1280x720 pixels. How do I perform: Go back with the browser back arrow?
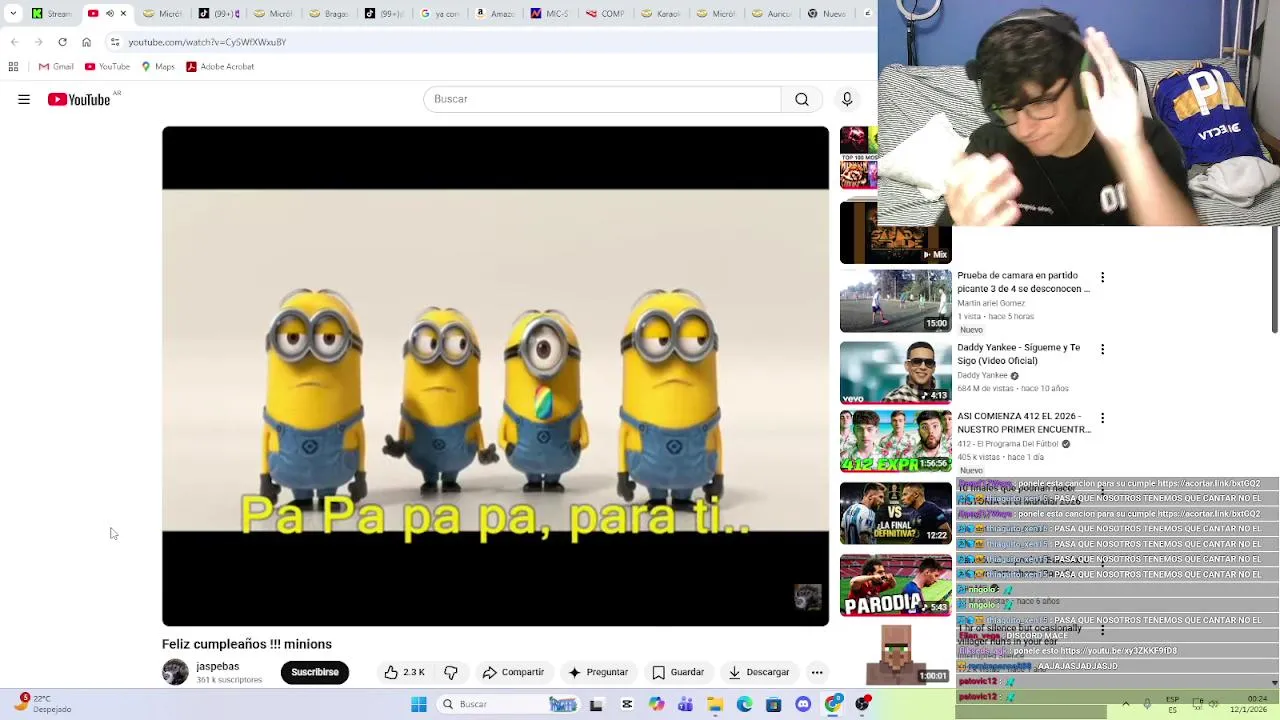coord(14,42)
